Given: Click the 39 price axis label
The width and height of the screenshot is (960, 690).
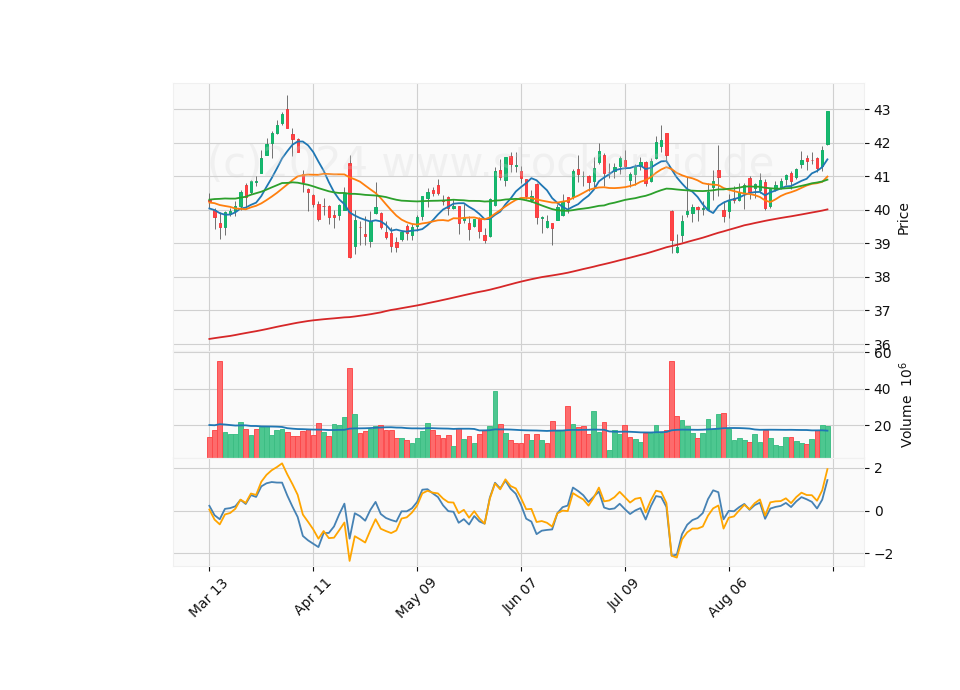Looking at the screenshot, I should pos(882,244).
